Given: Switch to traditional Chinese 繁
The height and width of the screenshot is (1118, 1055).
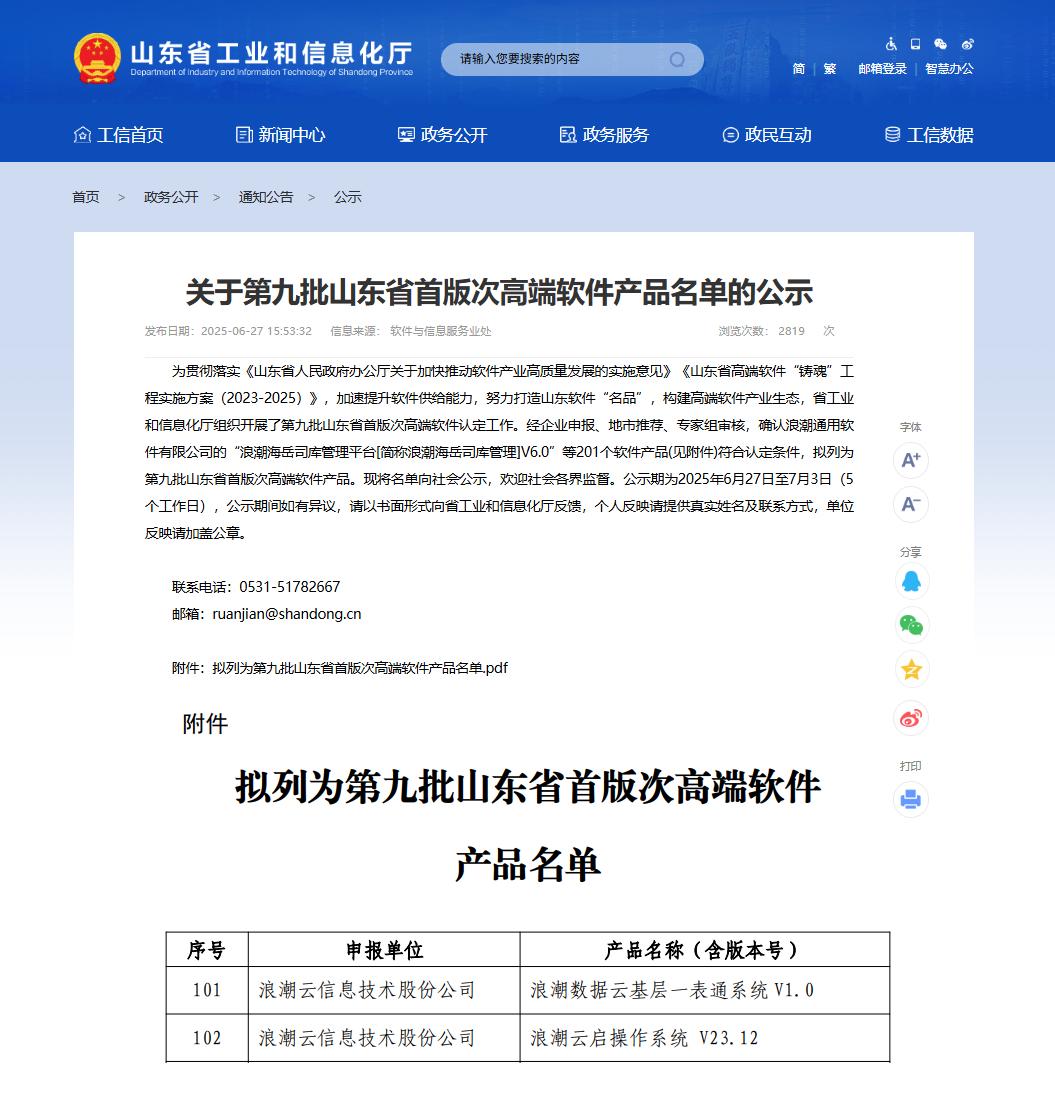Looking at the screenshot, I should click(x=830, y=68).
